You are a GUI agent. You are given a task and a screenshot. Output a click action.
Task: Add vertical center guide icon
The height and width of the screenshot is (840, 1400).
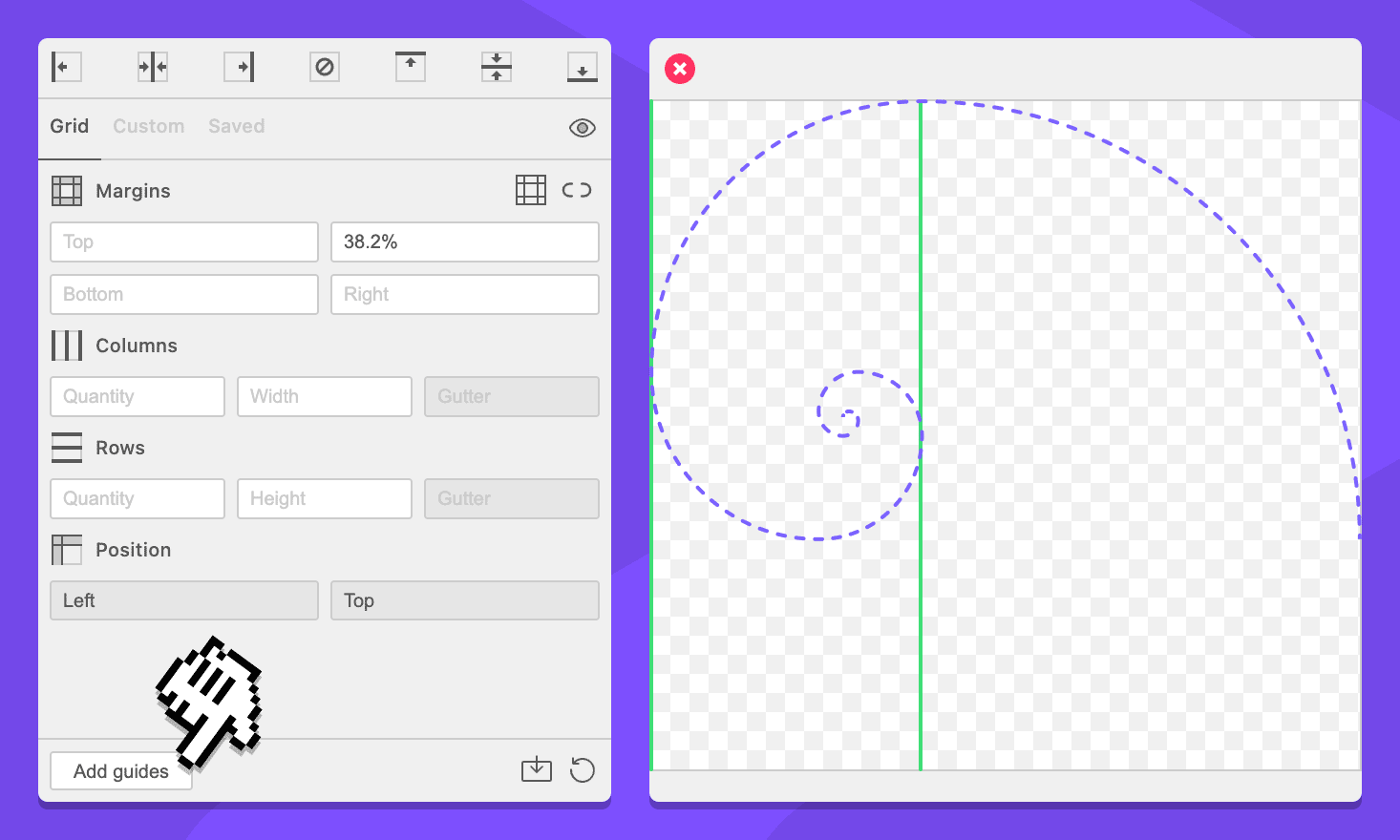click(x=153, y=67)
